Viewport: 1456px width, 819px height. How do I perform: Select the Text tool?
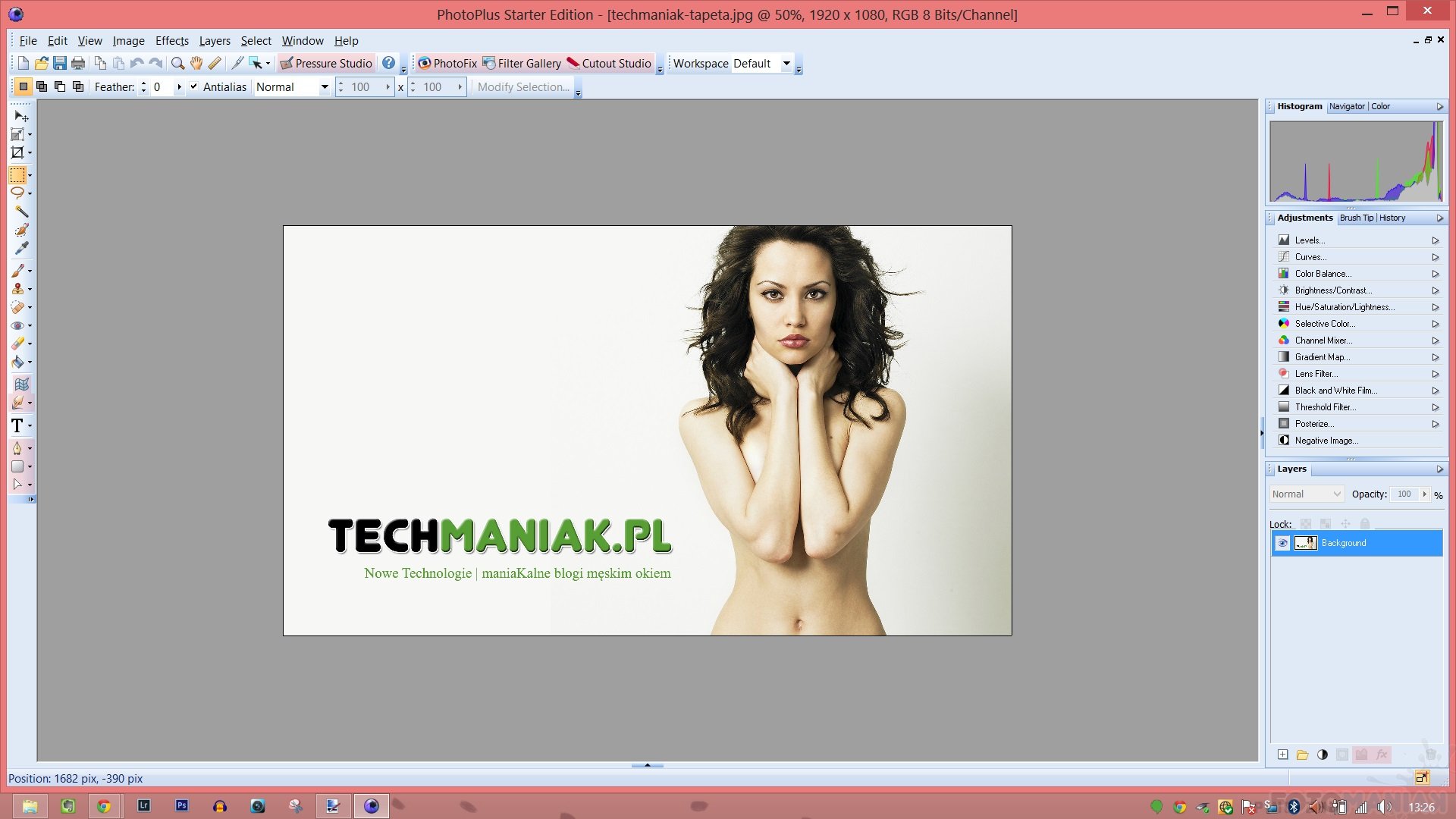click(x=17, y=425)
